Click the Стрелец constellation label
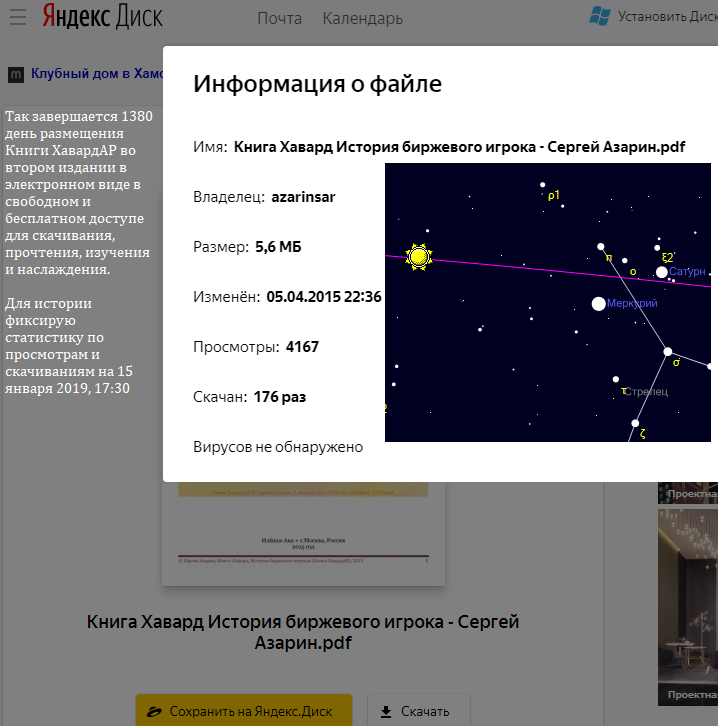718x726 pixels. coord(645,391)
